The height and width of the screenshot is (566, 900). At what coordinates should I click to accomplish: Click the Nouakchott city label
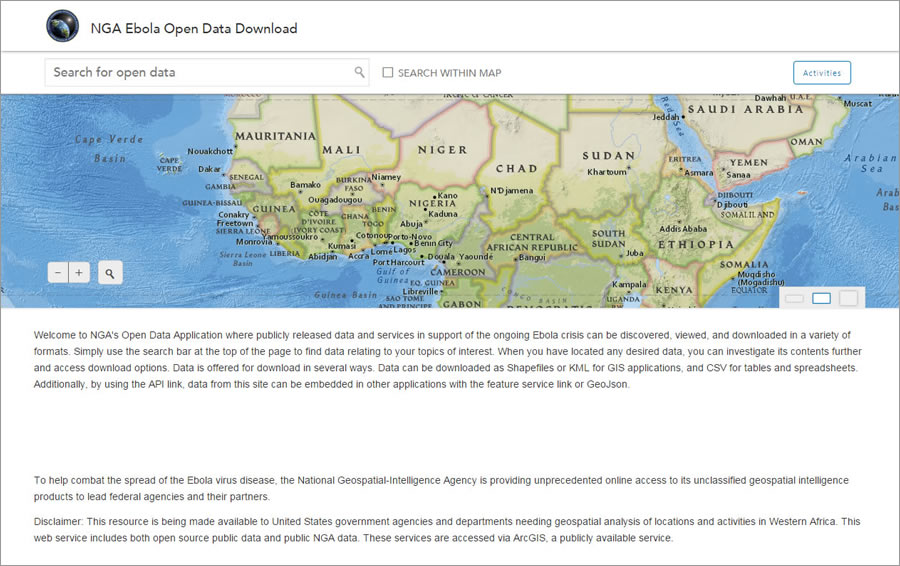[x=210, y=151]
